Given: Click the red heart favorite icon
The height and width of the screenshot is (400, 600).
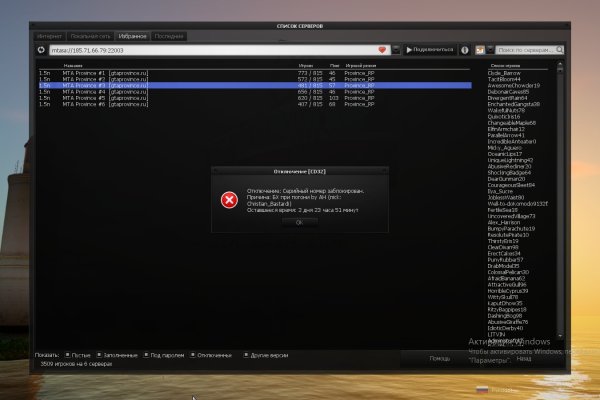Looking at the screenshot, I should pyautogui.click(x=382, y=49).
